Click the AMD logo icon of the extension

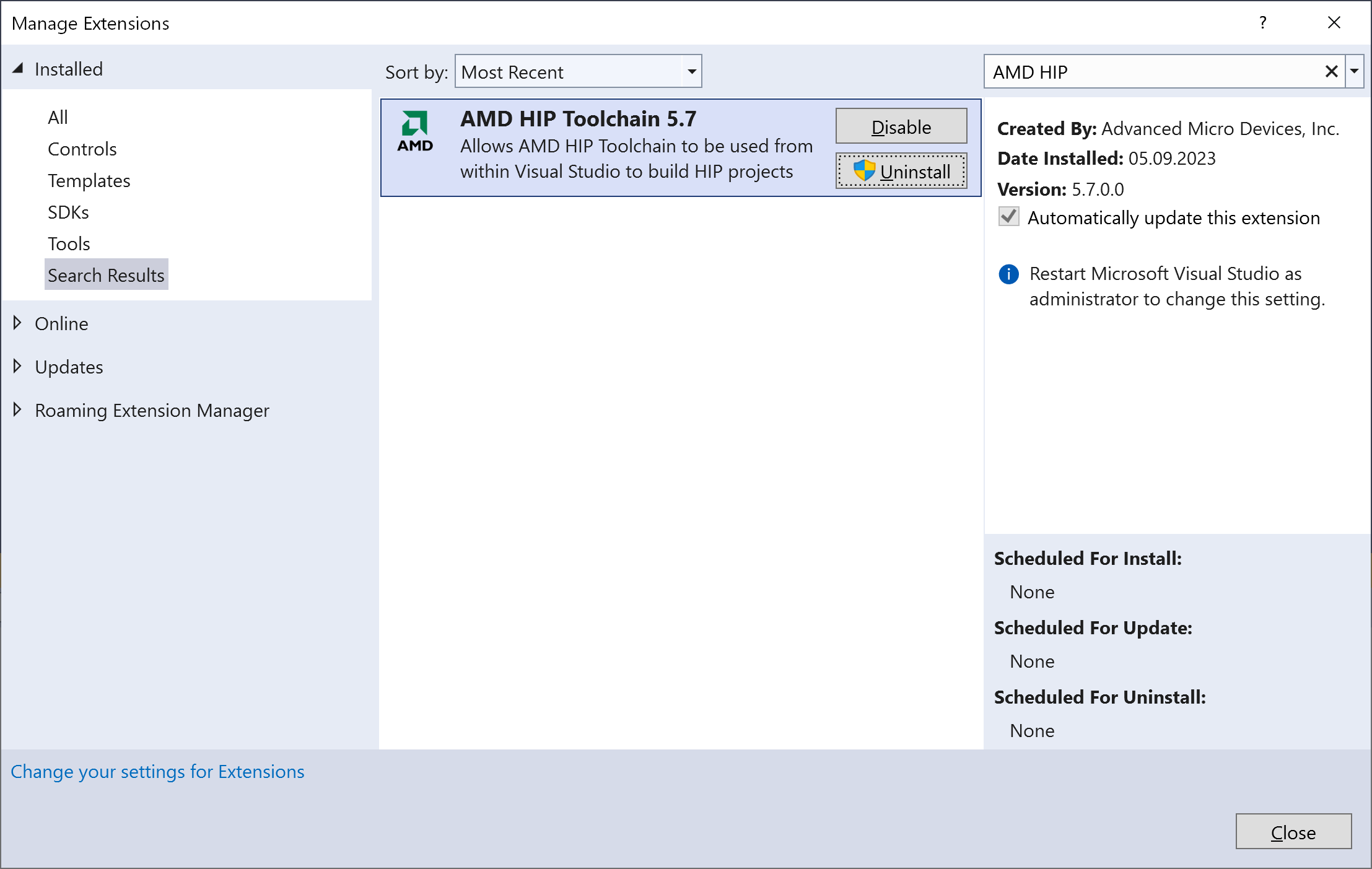point(415,131)
